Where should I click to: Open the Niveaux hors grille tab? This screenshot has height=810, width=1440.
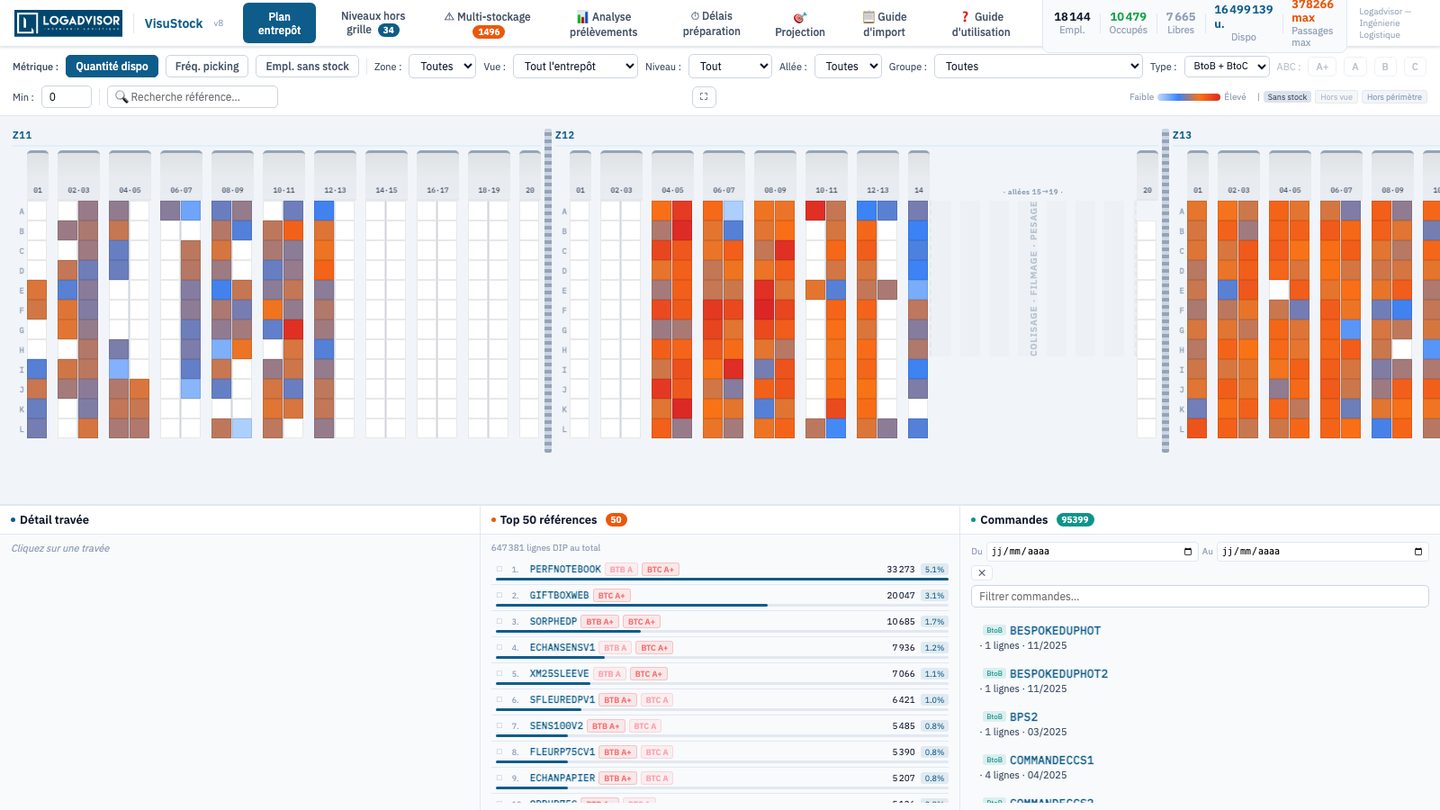click(373, 23)
